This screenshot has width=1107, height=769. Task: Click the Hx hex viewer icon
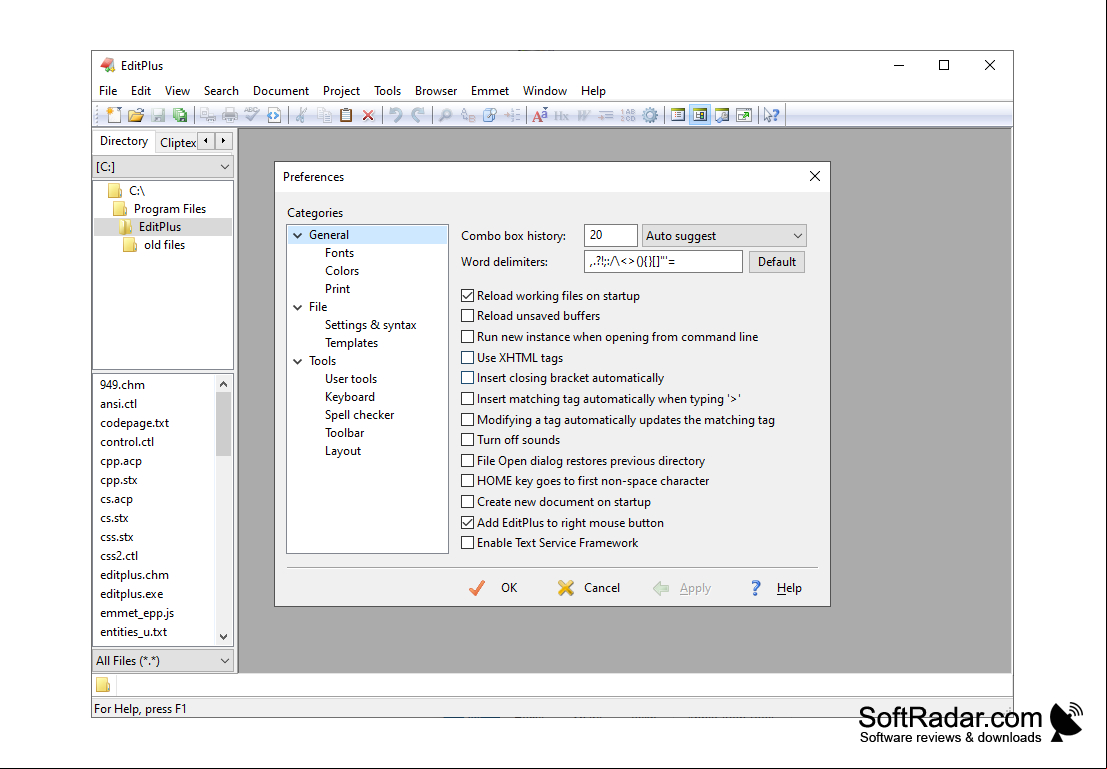coord(561,115)
